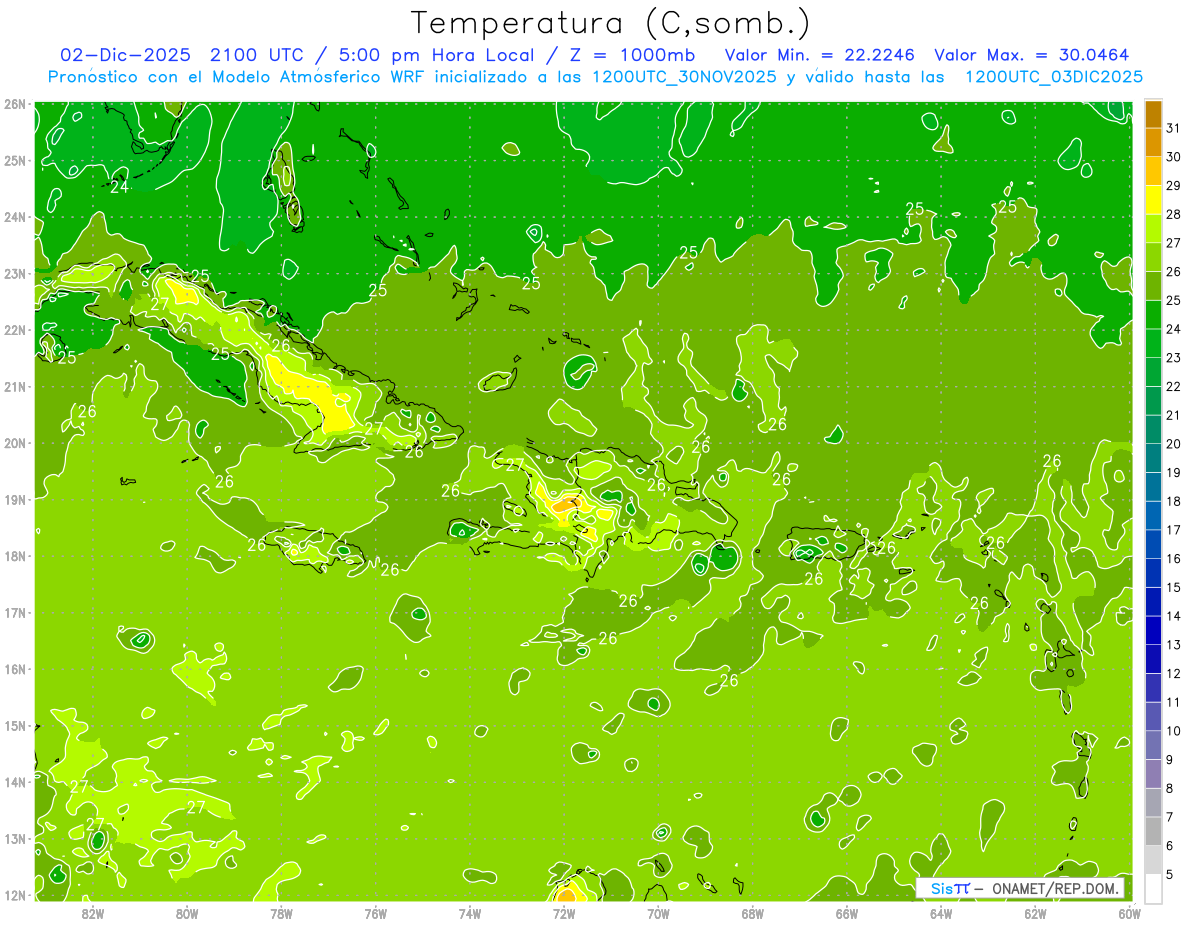
Task: Click the '14N' latitude axis label
Action: coord(15,782)
